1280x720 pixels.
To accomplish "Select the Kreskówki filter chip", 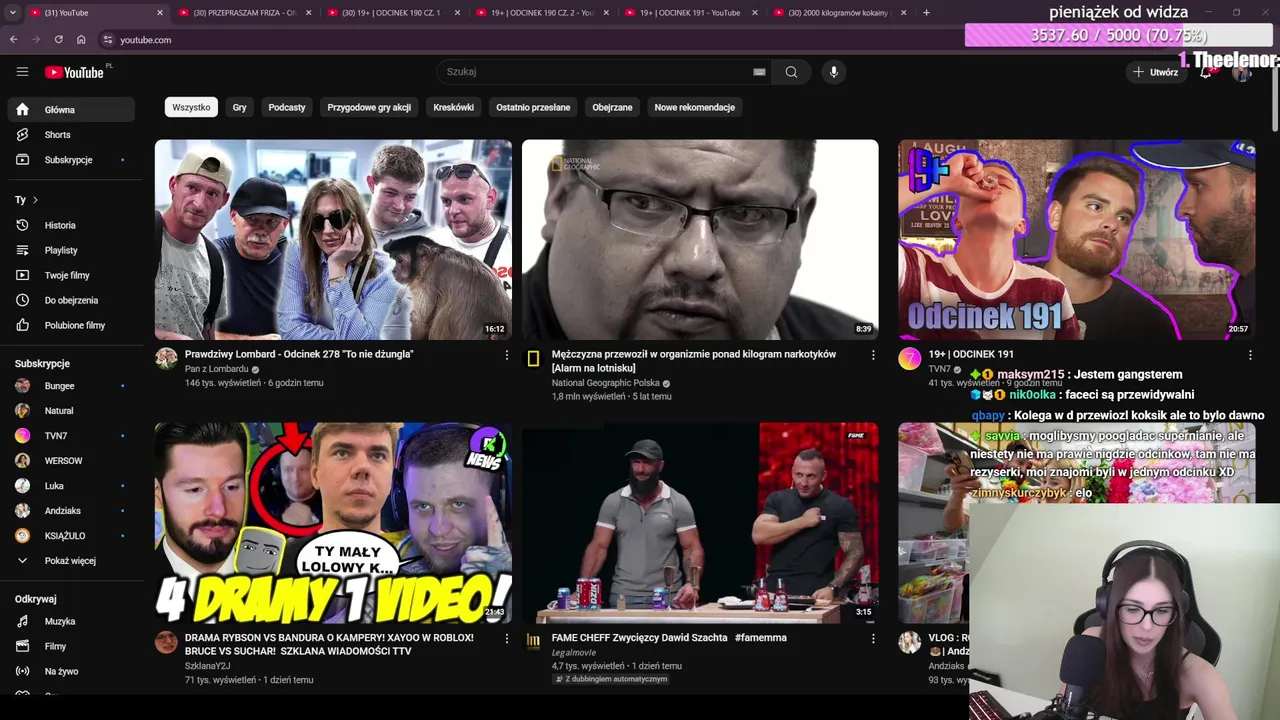I will click(x=453, y=107).
